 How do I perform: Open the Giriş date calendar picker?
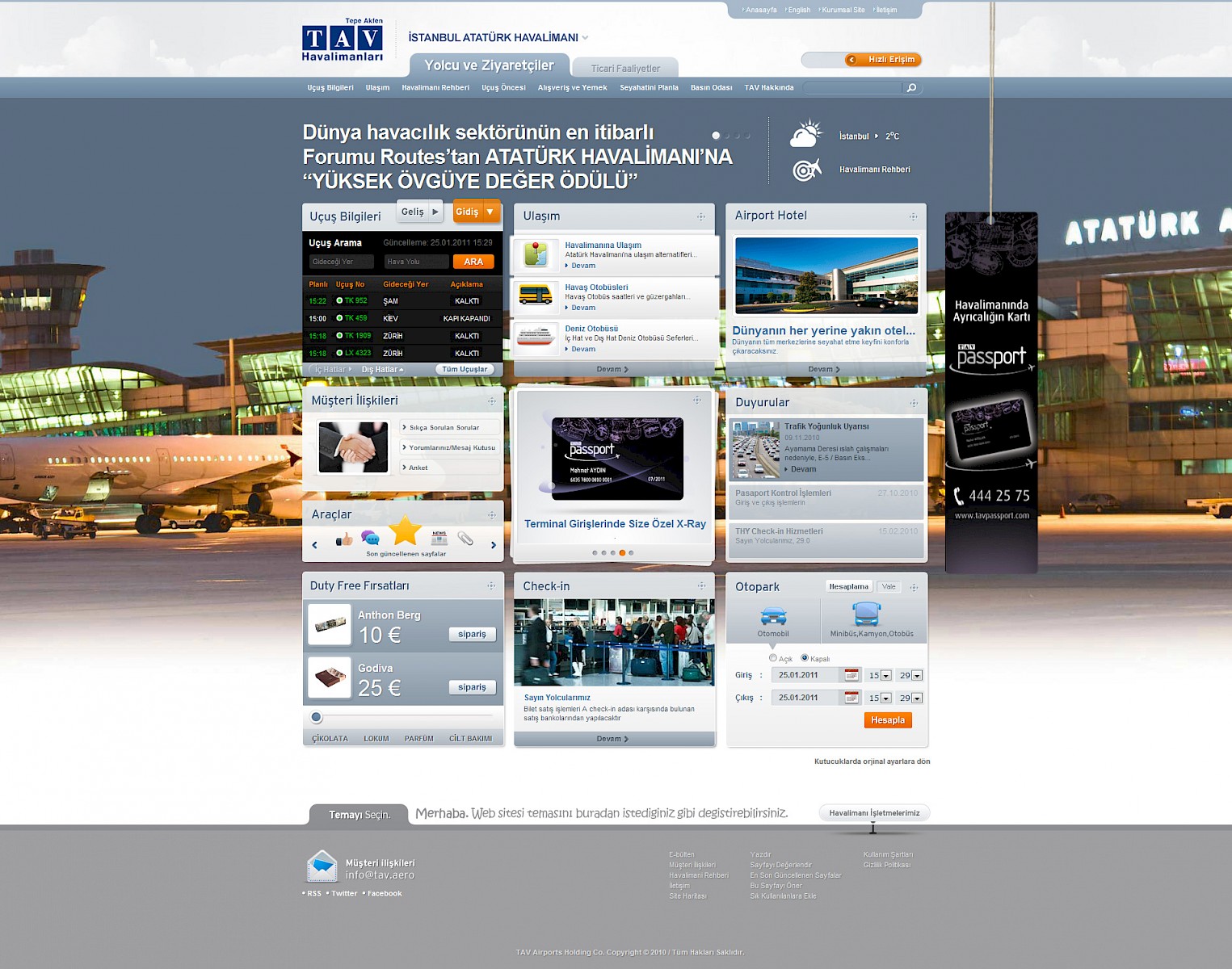pos(851,675)
